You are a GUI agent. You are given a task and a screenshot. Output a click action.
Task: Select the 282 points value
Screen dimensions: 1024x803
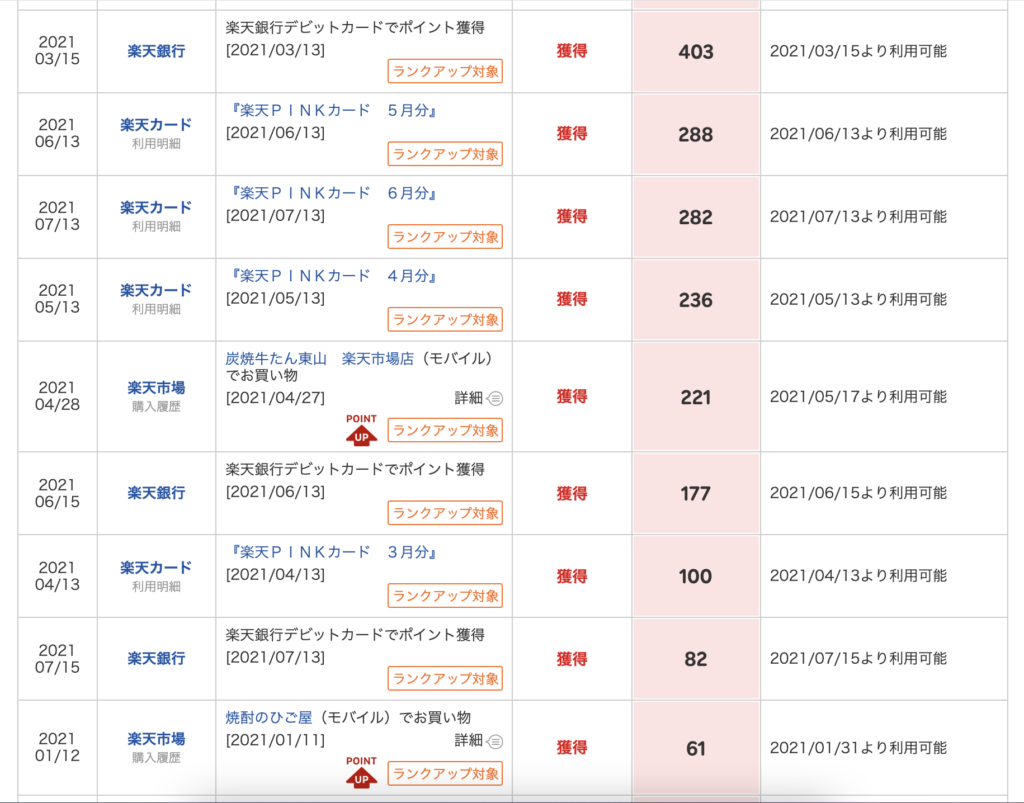696,217
